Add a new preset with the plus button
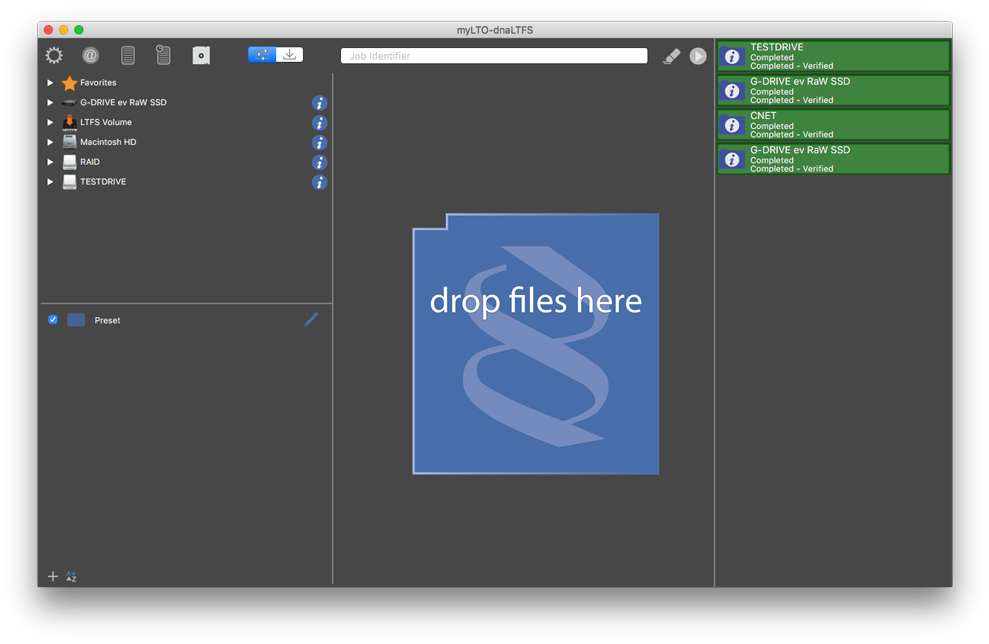The image size is (989, 644). coord(53,577)
